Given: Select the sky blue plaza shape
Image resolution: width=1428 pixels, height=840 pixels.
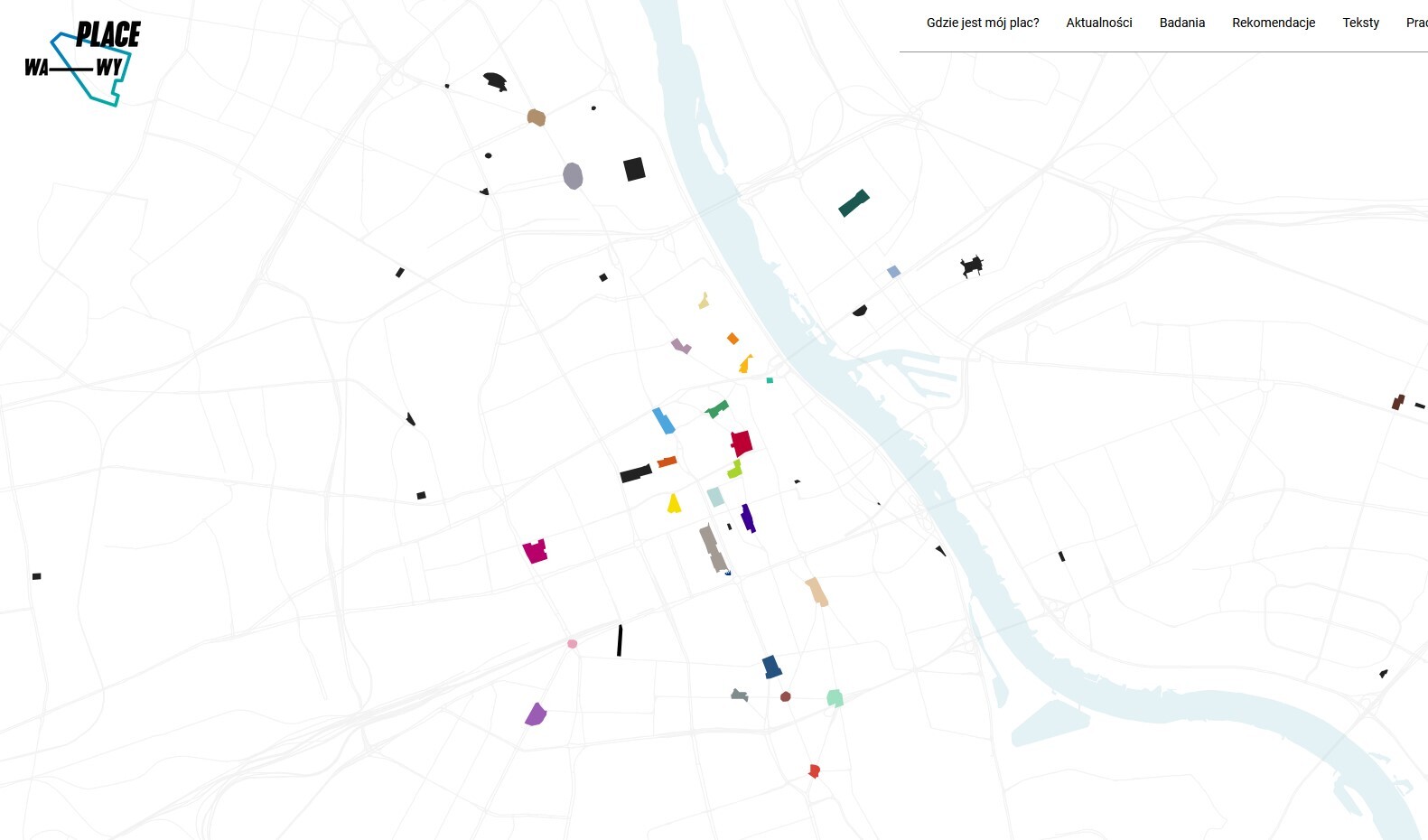Looking at the screenshot, I should pos(664,421).
